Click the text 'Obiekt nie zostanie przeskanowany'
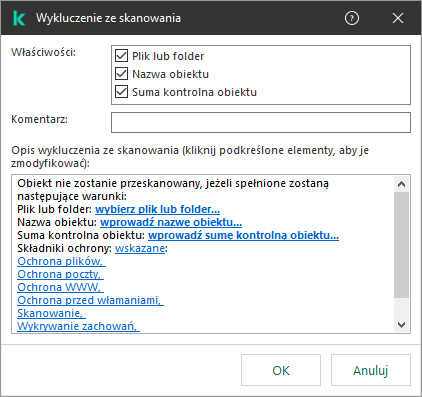The image size is (422, 397). [x=109, y=183]
